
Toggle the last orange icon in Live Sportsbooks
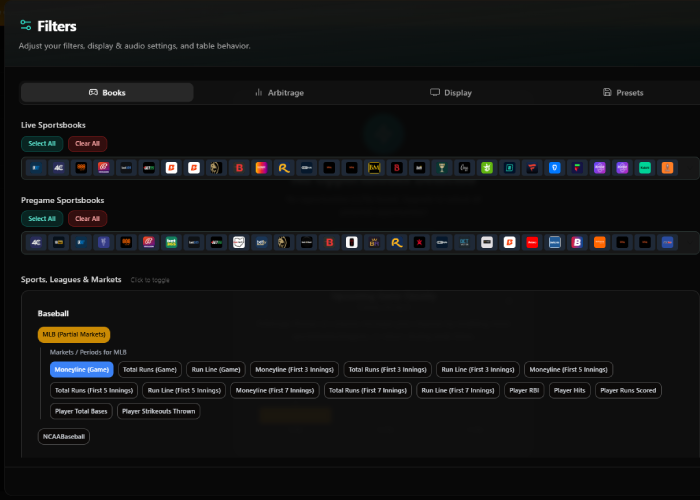(667, 168)
